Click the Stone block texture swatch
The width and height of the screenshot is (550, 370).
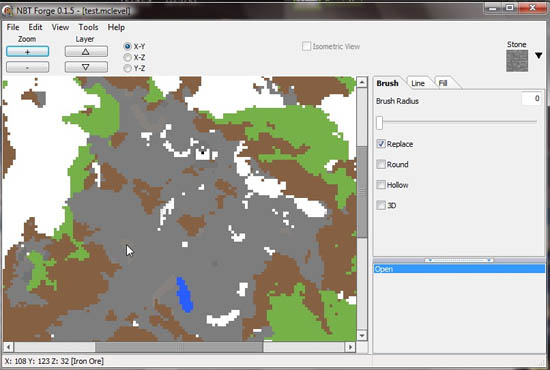[517, 61]
